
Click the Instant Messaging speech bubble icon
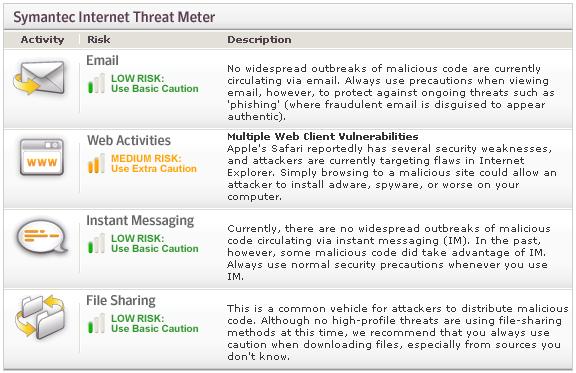pyautogui.click(x=41, y=237)
